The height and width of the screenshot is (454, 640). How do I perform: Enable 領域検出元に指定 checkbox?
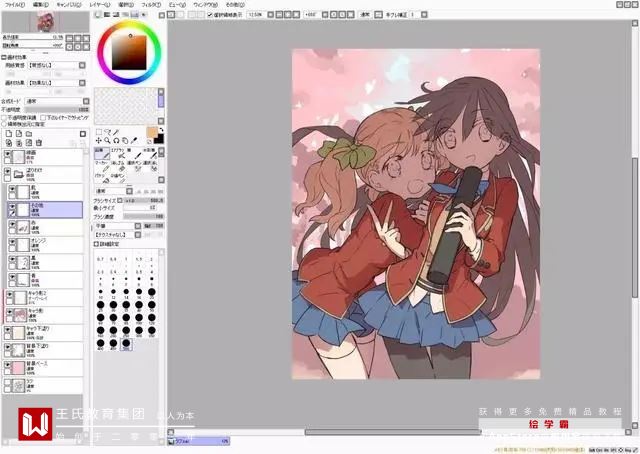point(4,123)
